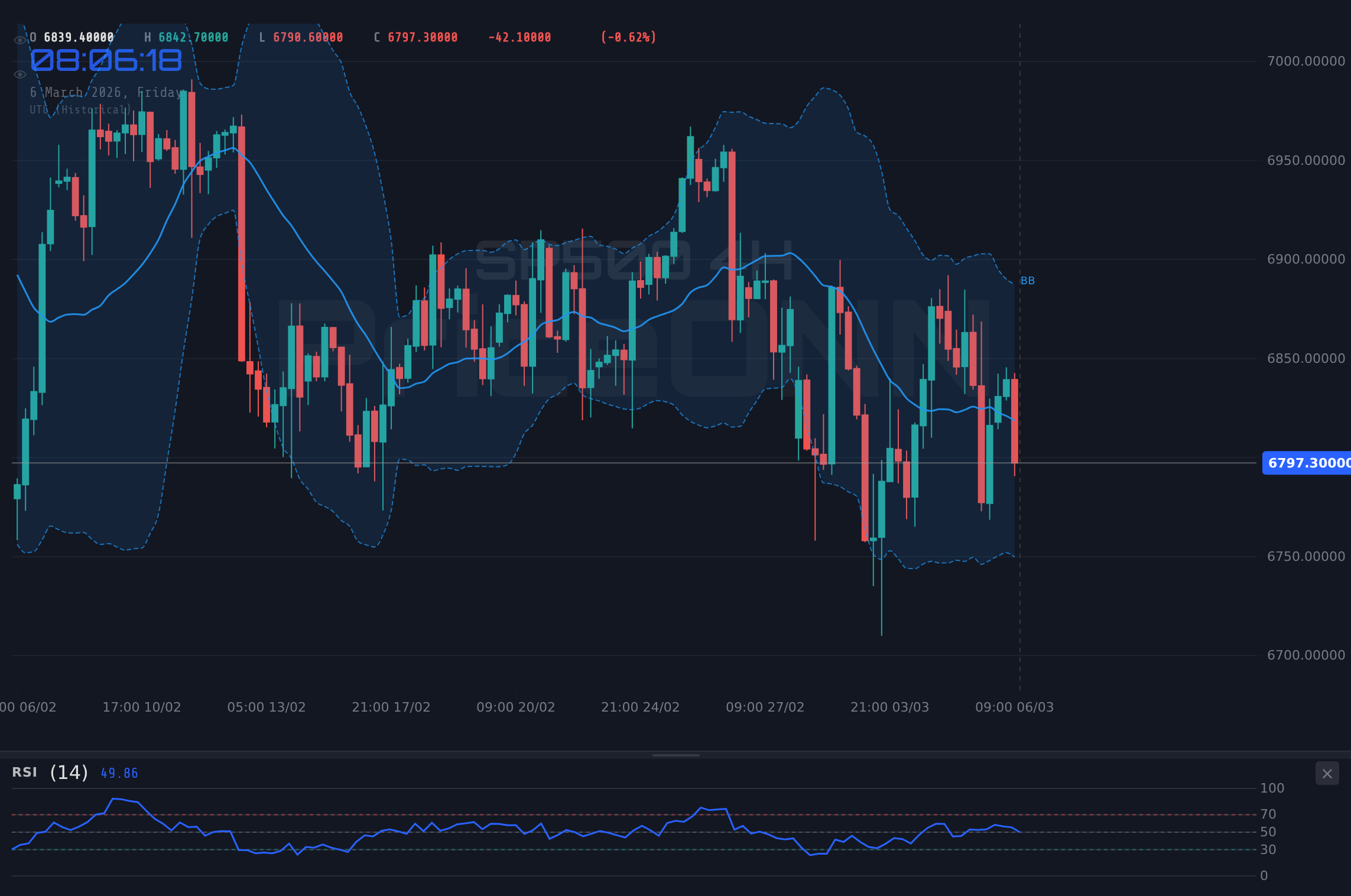Viewport: 1351px width, 896px height.
Task: Click the change value -42.10000
Action: [x=519, y=37]
